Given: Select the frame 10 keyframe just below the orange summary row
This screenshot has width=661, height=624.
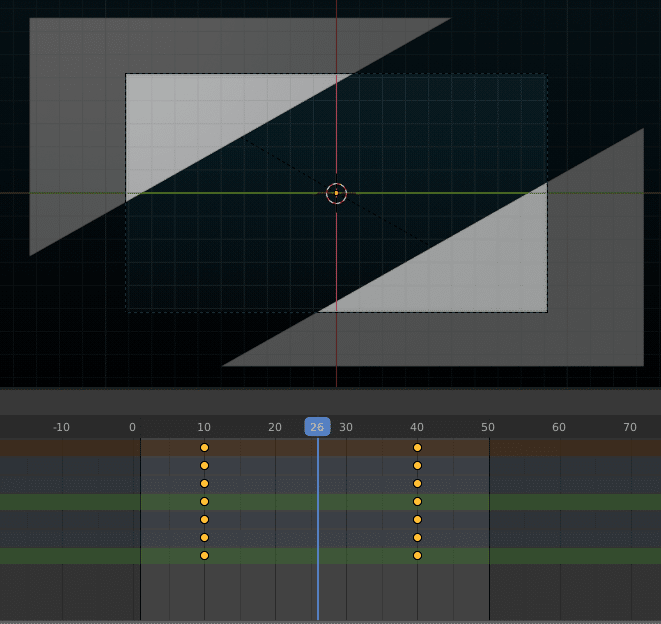Looking at the screenshot, I should tap(204, 465).
